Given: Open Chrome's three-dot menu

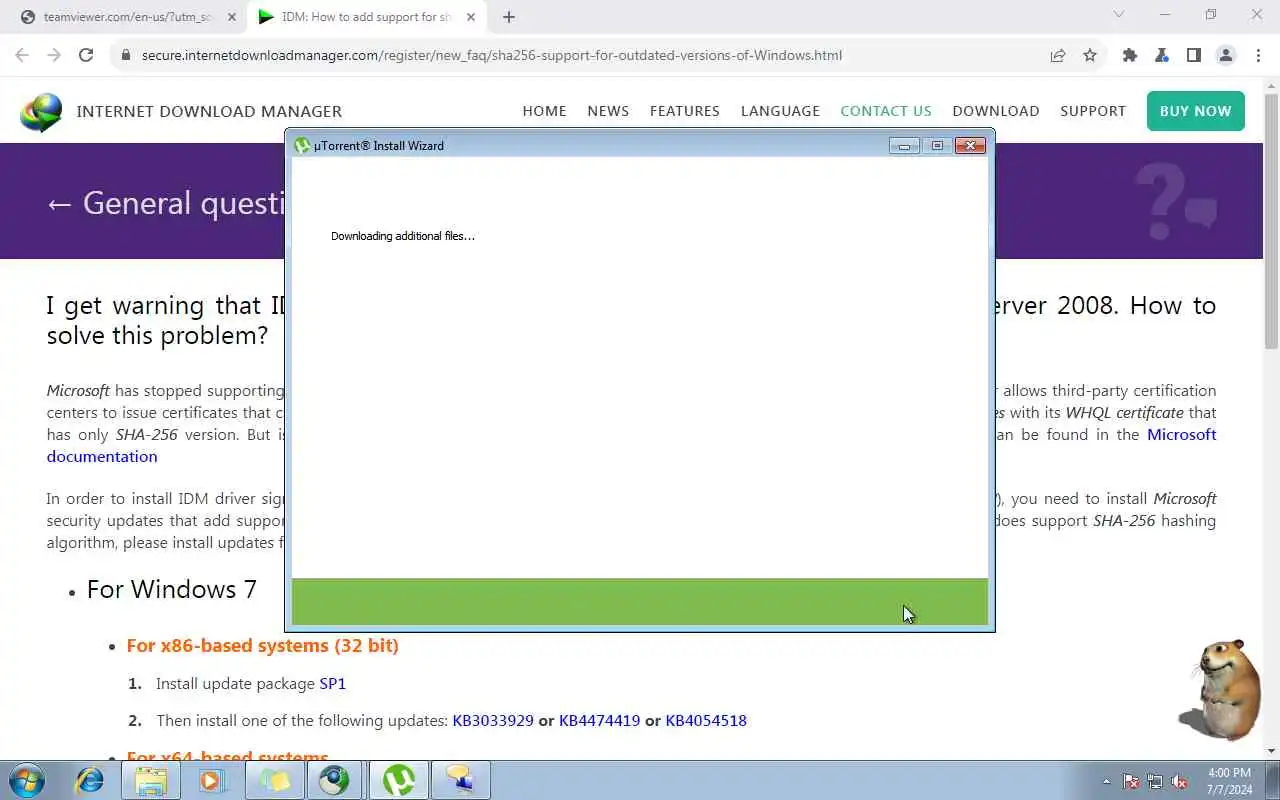Looking at the screenshot, I should (x=1258, y=55).
